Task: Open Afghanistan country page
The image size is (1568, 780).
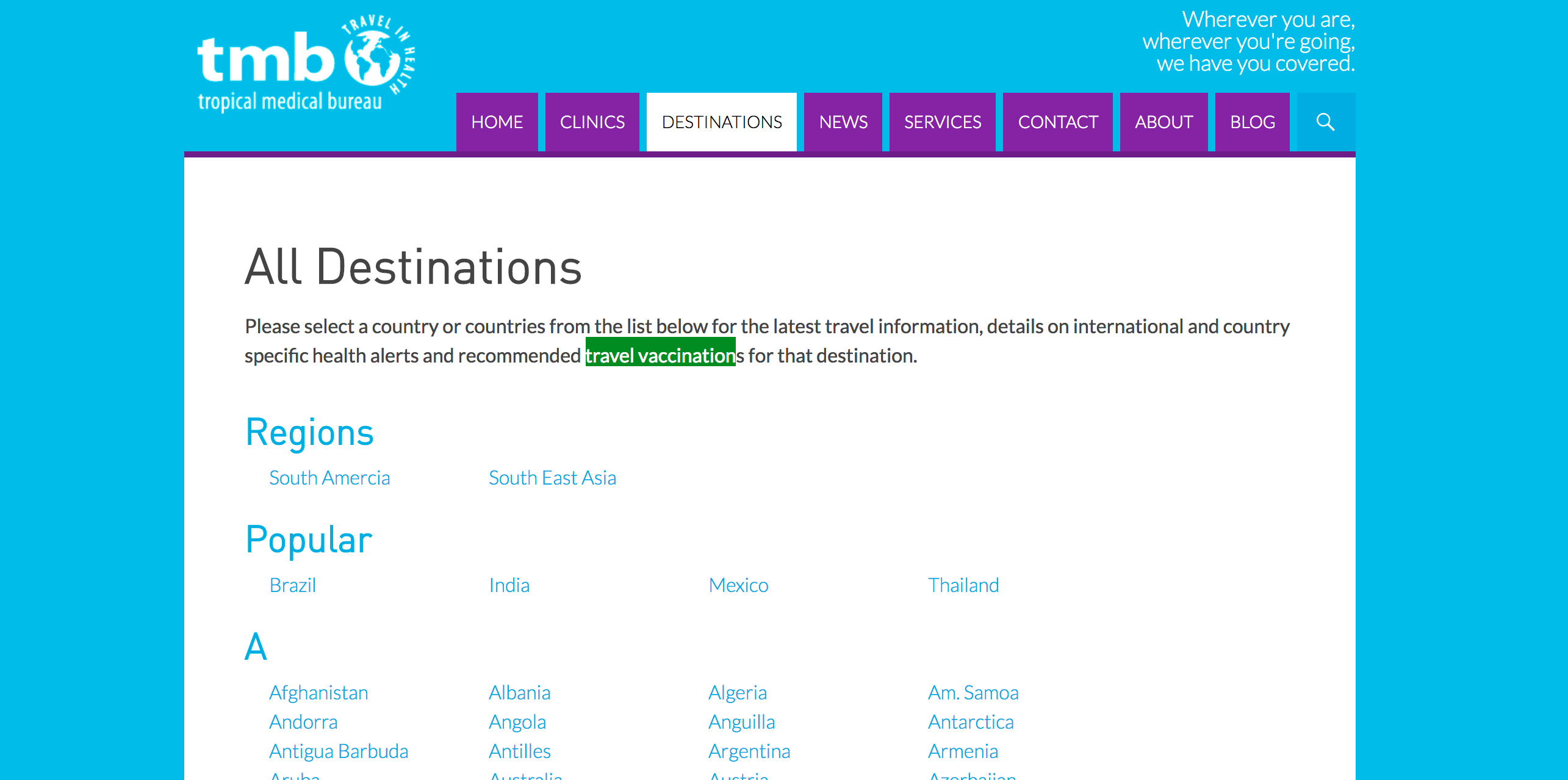Action: coord(318,693)
